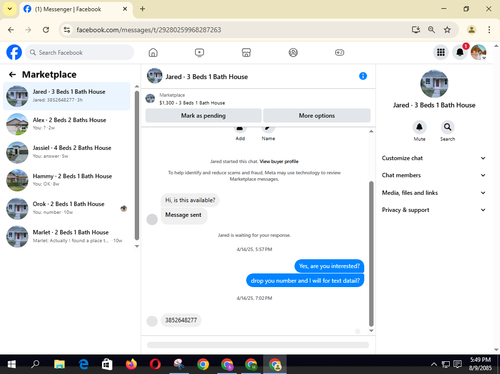Viewport: 500px width, 374px height.
Task: Open Opera from the taskbar
Action: point(155,364)
